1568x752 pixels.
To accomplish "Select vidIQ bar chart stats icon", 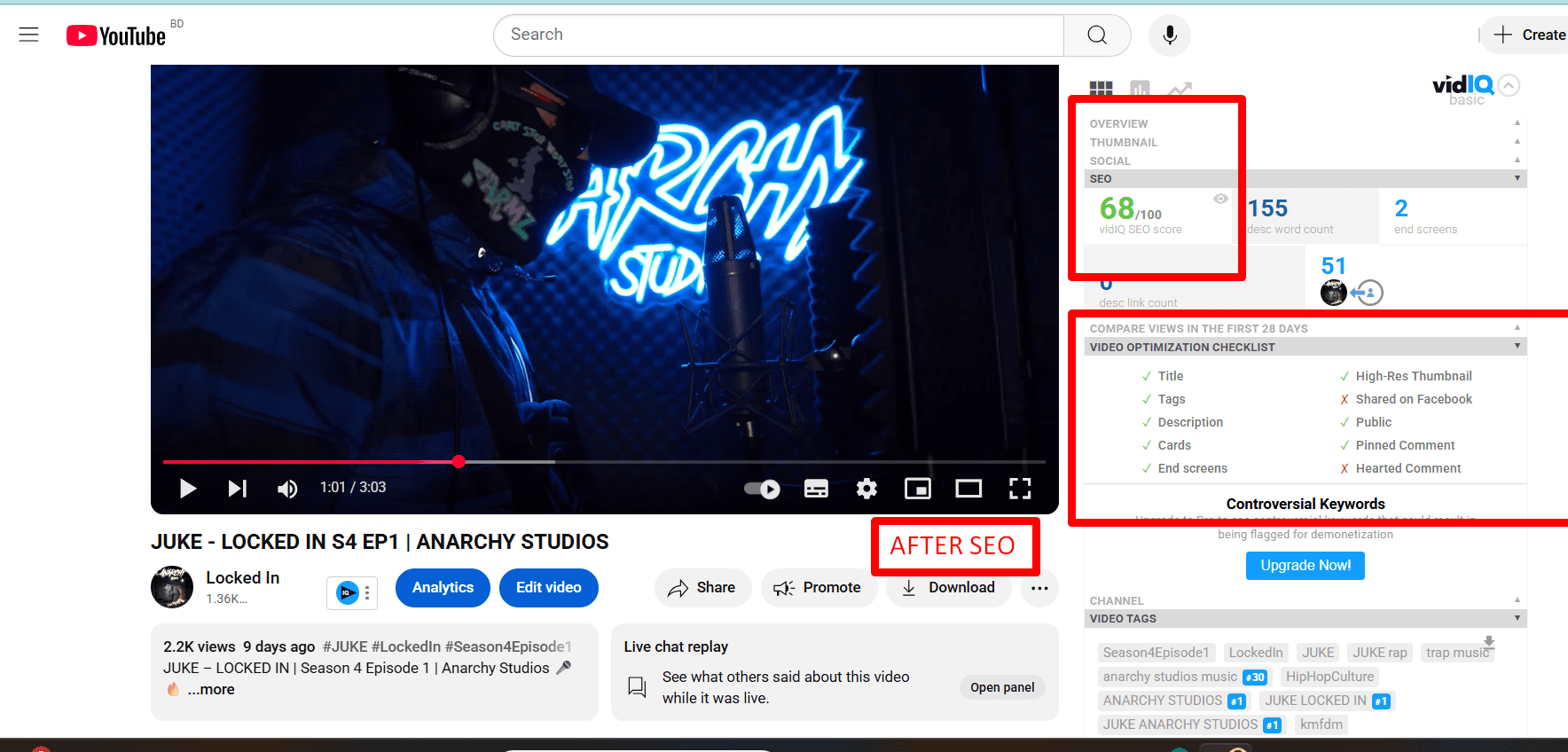I will click(1141, 89).
